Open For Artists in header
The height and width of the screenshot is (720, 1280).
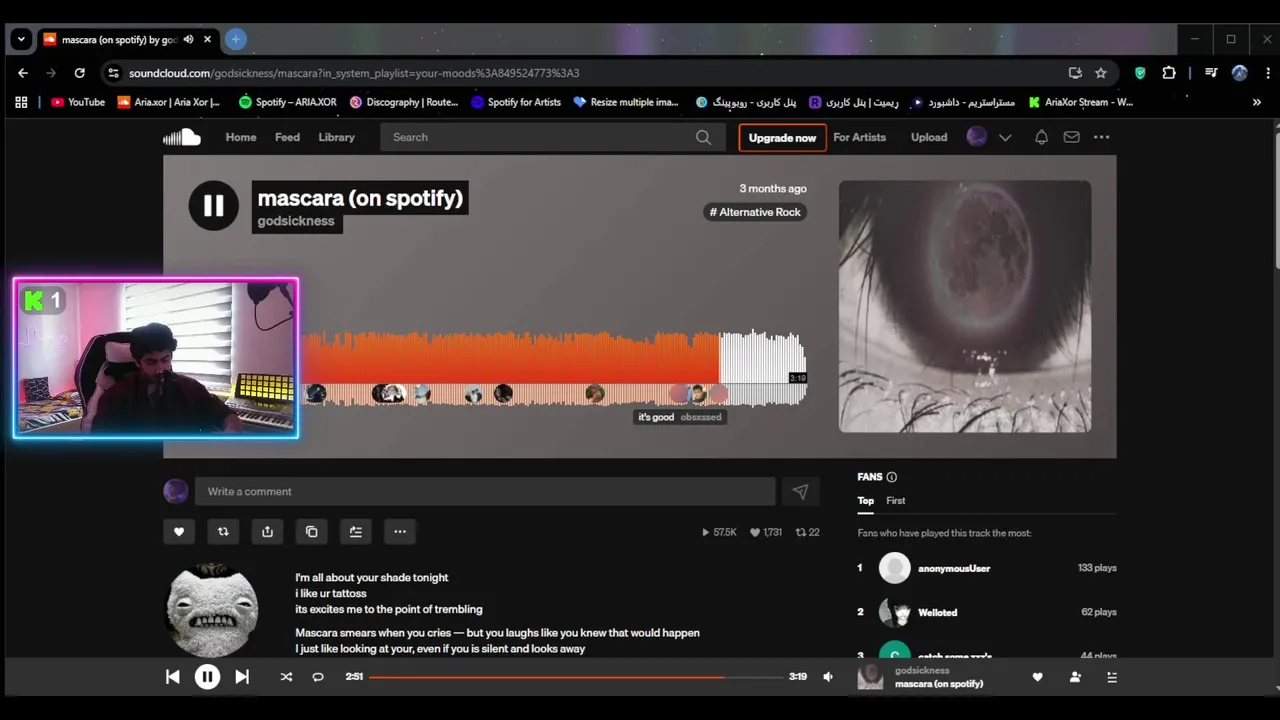point(860,137)
